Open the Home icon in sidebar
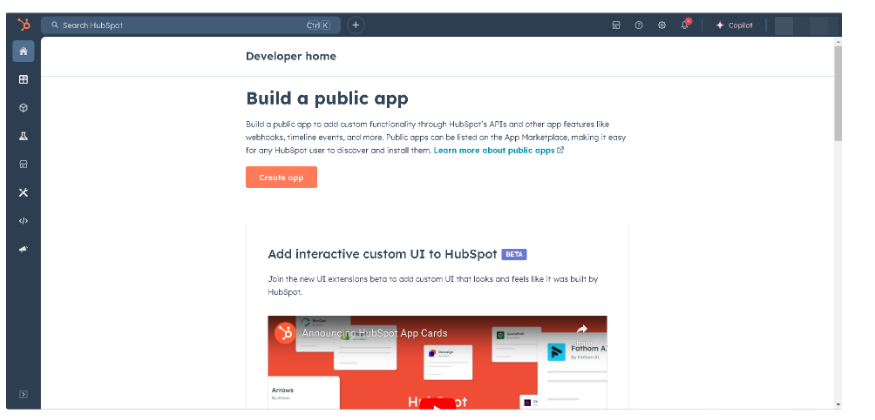 click(24, 51)
